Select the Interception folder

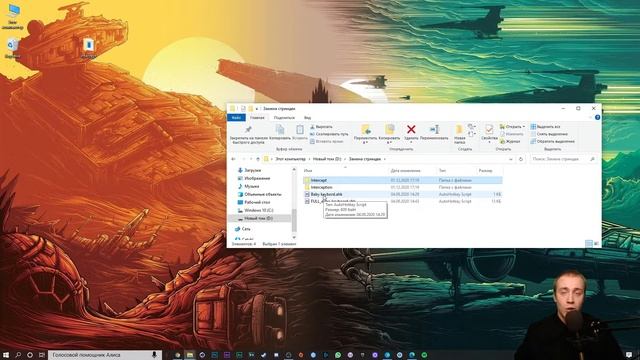coord(403,187)
